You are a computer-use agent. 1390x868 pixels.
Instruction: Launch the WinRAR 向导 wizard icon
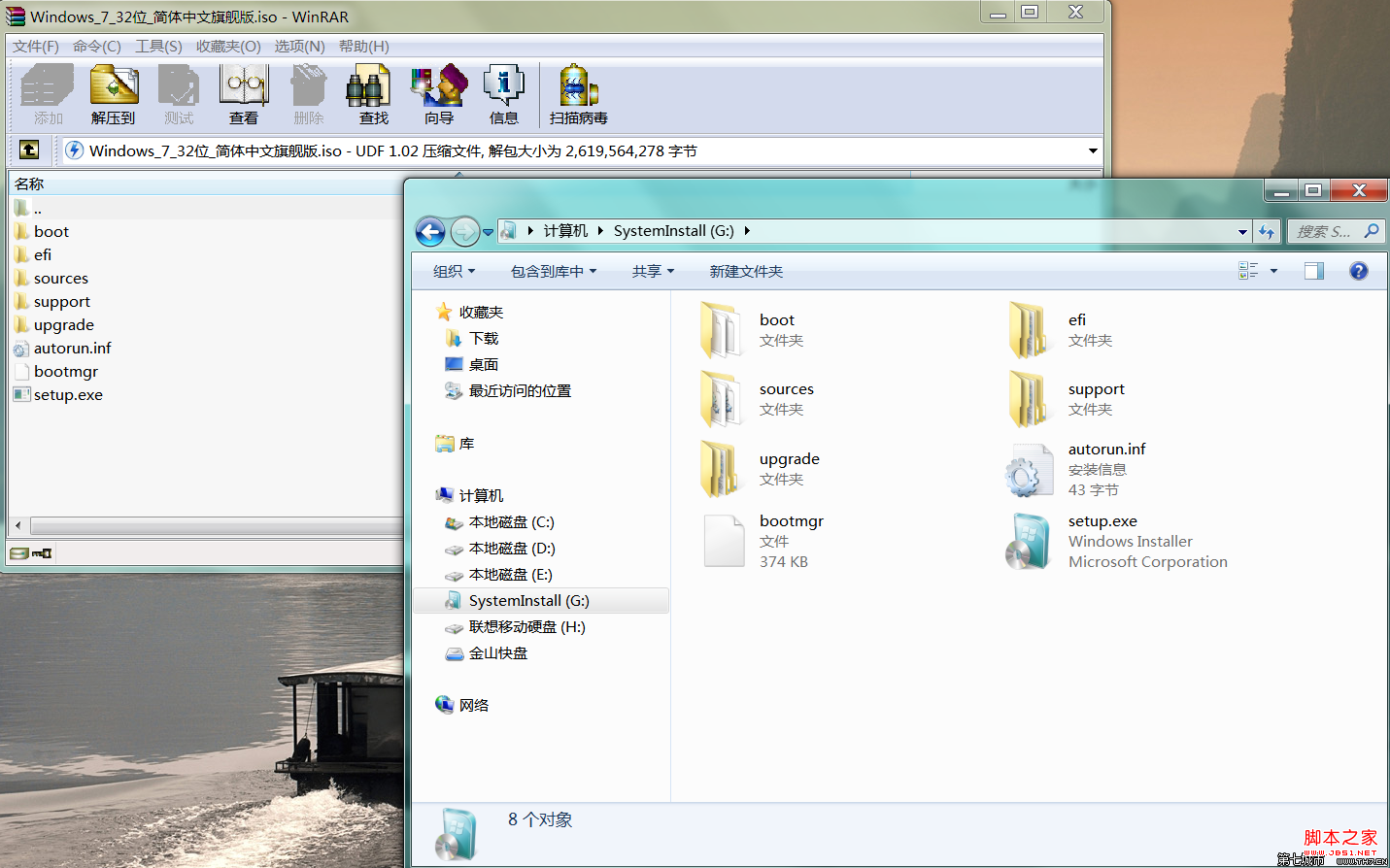[438, 92]
